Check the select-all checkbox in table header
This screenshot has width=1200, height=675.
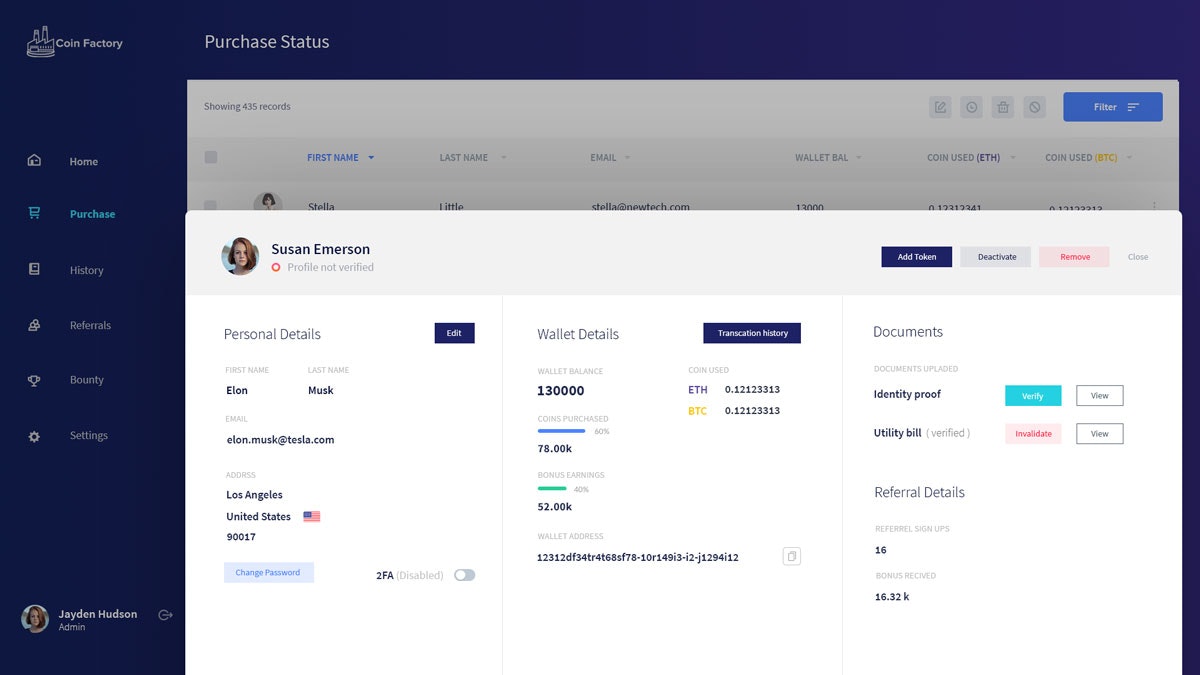[210, 157]
